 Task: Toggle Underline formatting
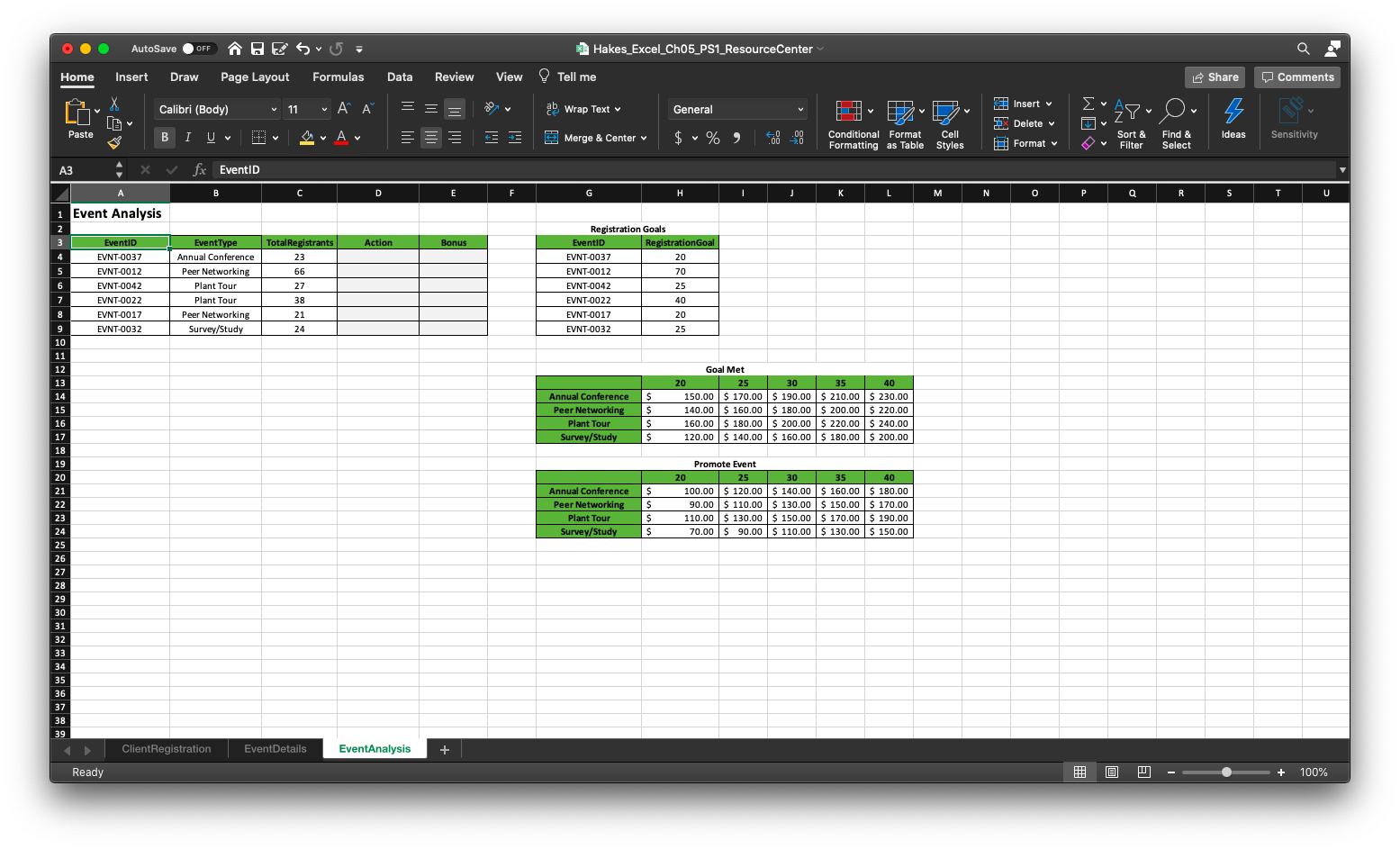(211, 138)
